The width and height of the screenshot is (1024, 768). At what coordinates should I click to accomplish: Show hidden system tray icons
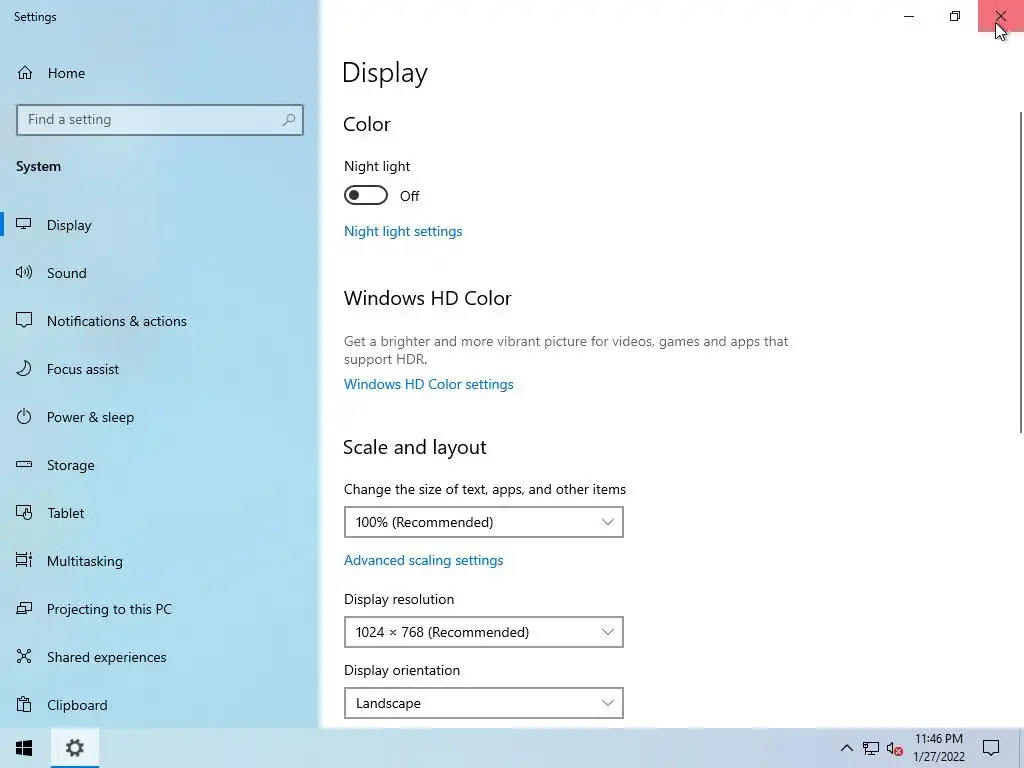(846, 748)
